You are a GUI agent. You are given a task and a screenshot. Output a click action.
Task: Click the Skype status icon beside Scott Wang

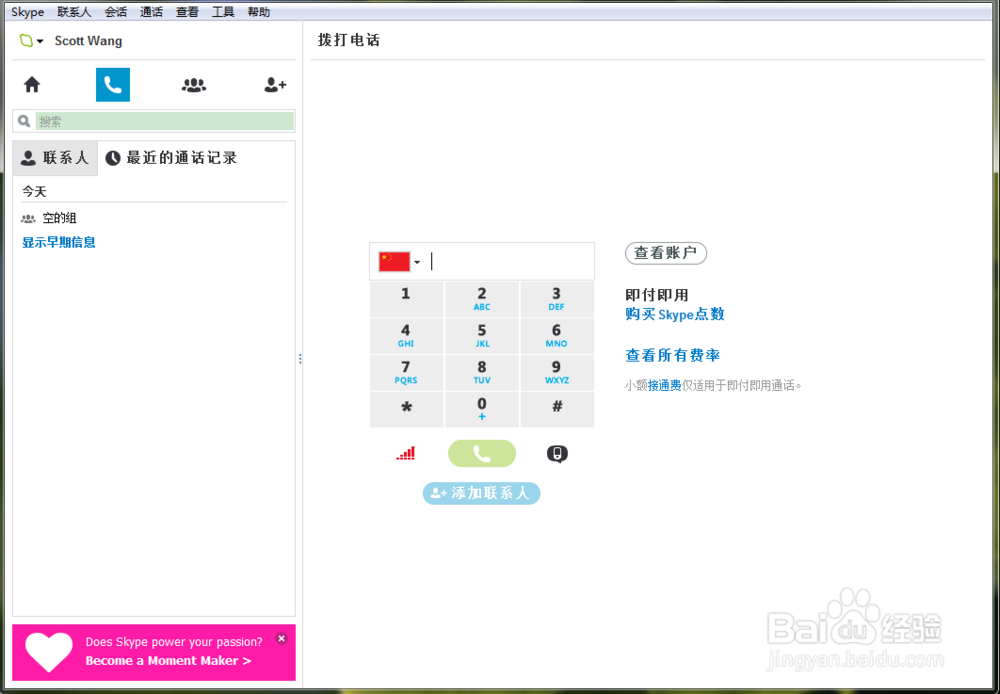[26, 41]
